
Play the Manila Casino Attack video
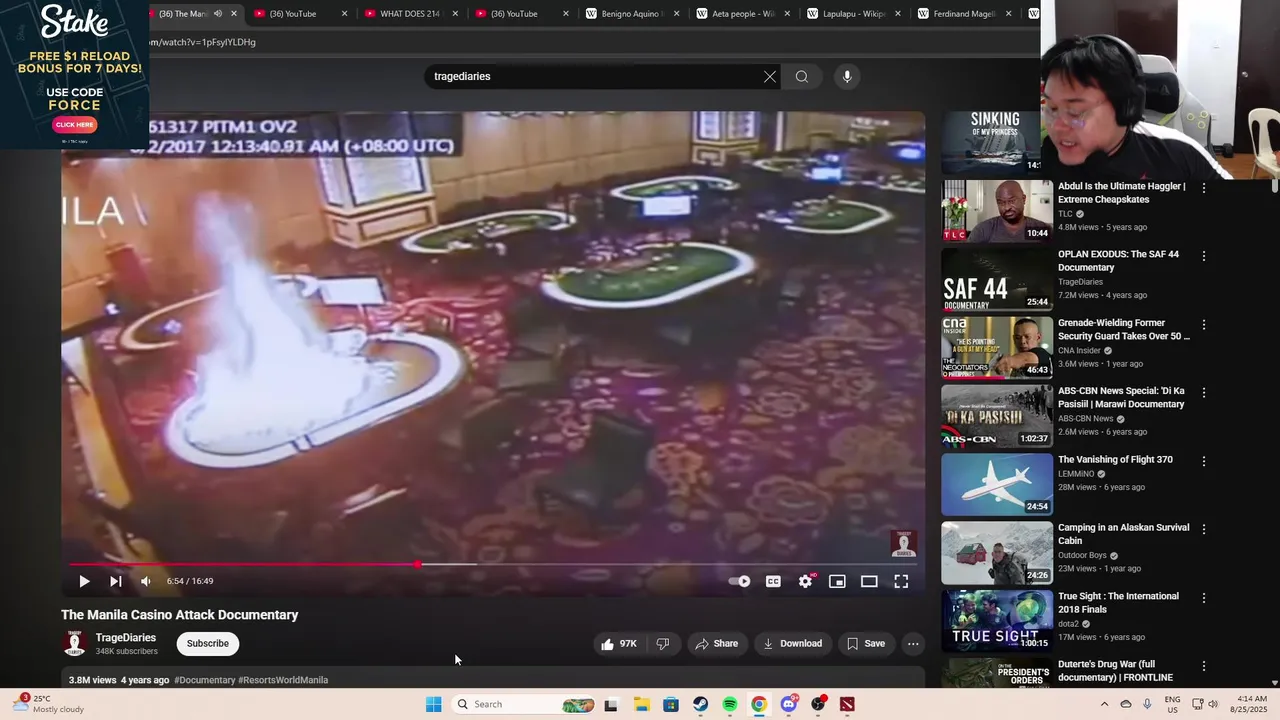(84, 581)
